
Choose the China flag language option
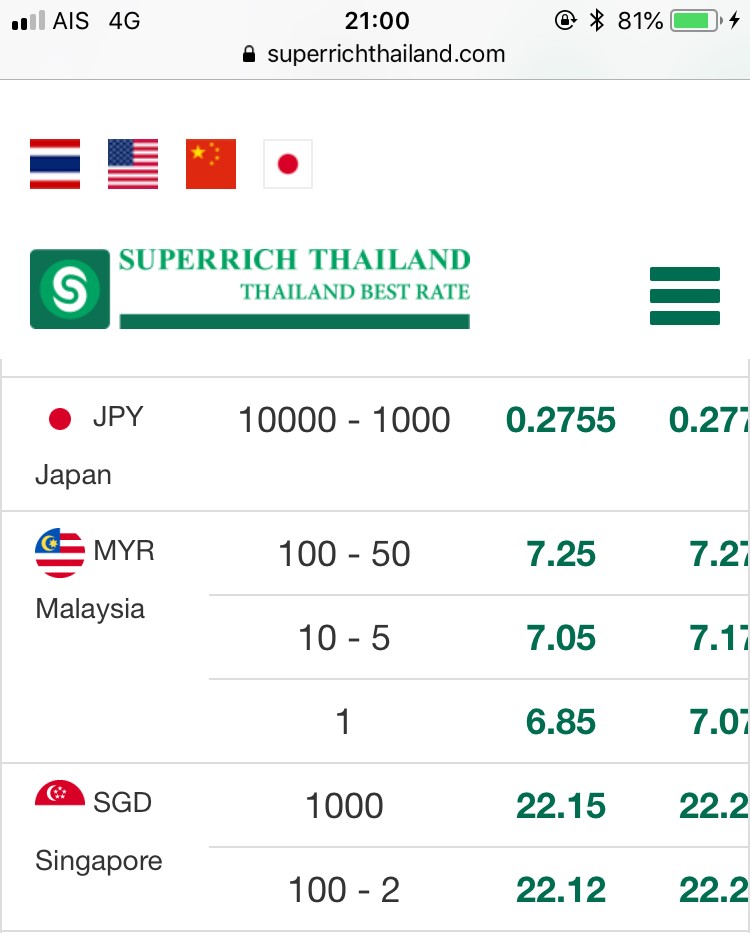(x=211, y=164)
